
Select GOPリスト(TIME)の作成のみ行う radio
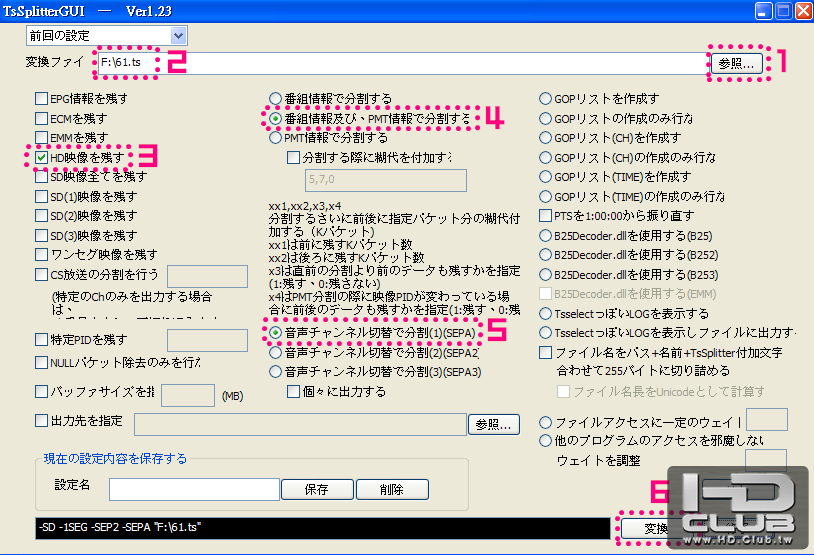point(545,196)
